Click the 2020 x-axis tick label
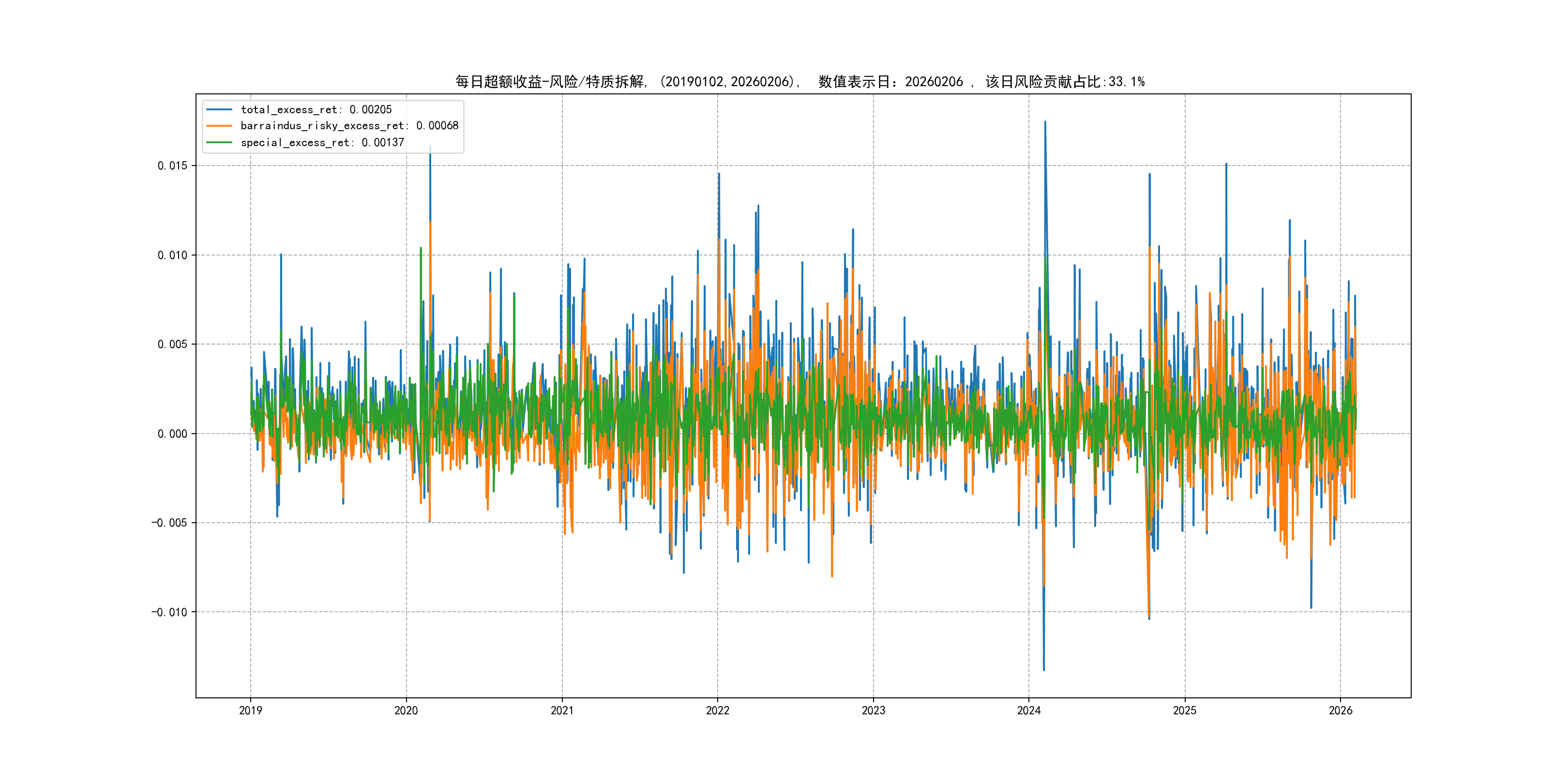The width and height of the screenshot is (1568, 784). (x=406, y=710)
